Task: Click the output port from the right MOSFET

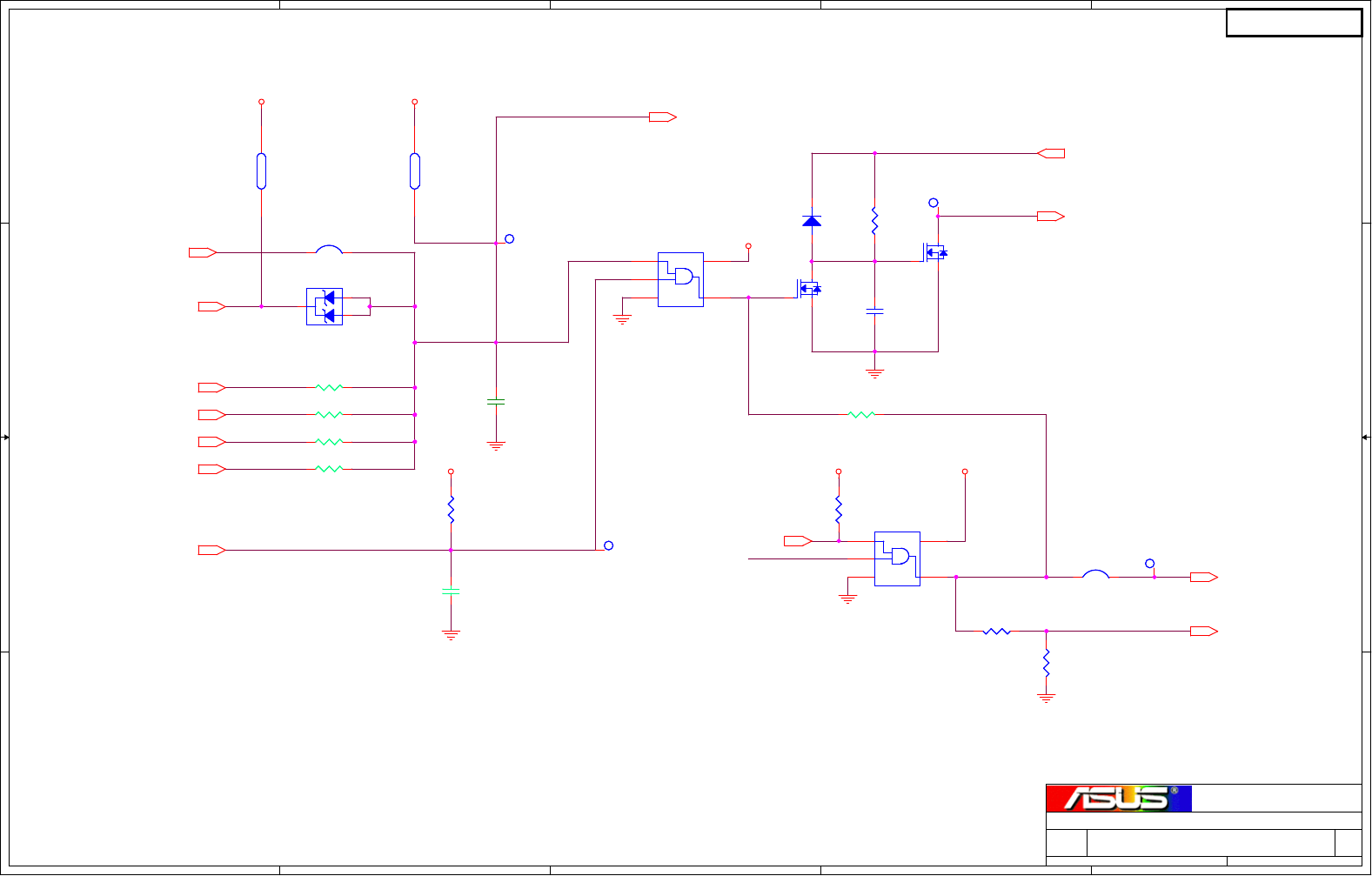Action: 1051,217
